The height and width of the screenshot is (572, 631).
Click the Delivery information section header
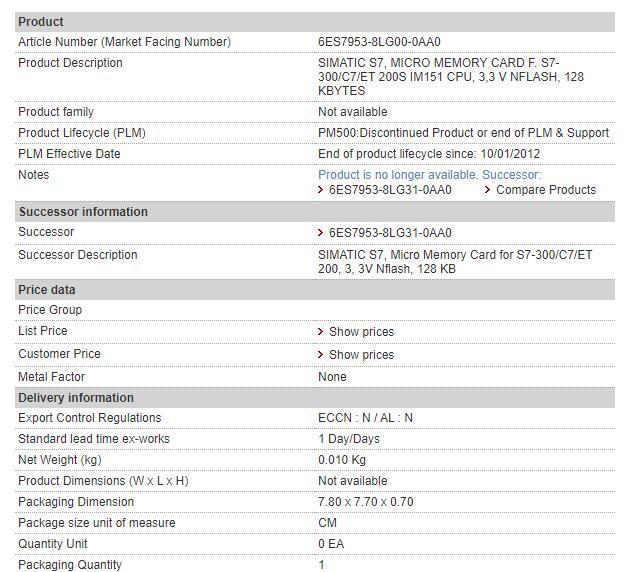click(x=76, y=398)
